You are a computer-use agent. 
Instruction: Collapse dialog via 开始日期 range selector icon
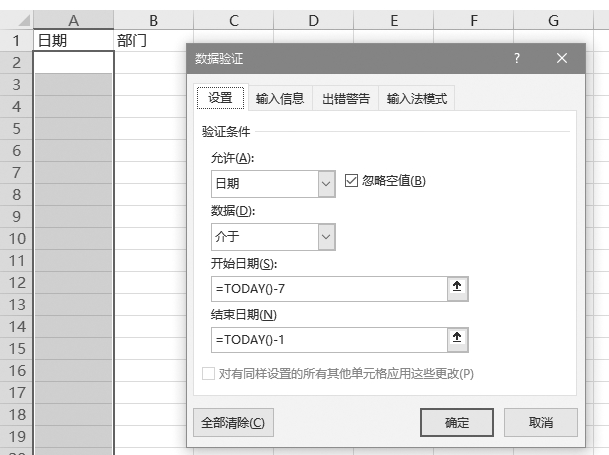(x=458, y=289)
